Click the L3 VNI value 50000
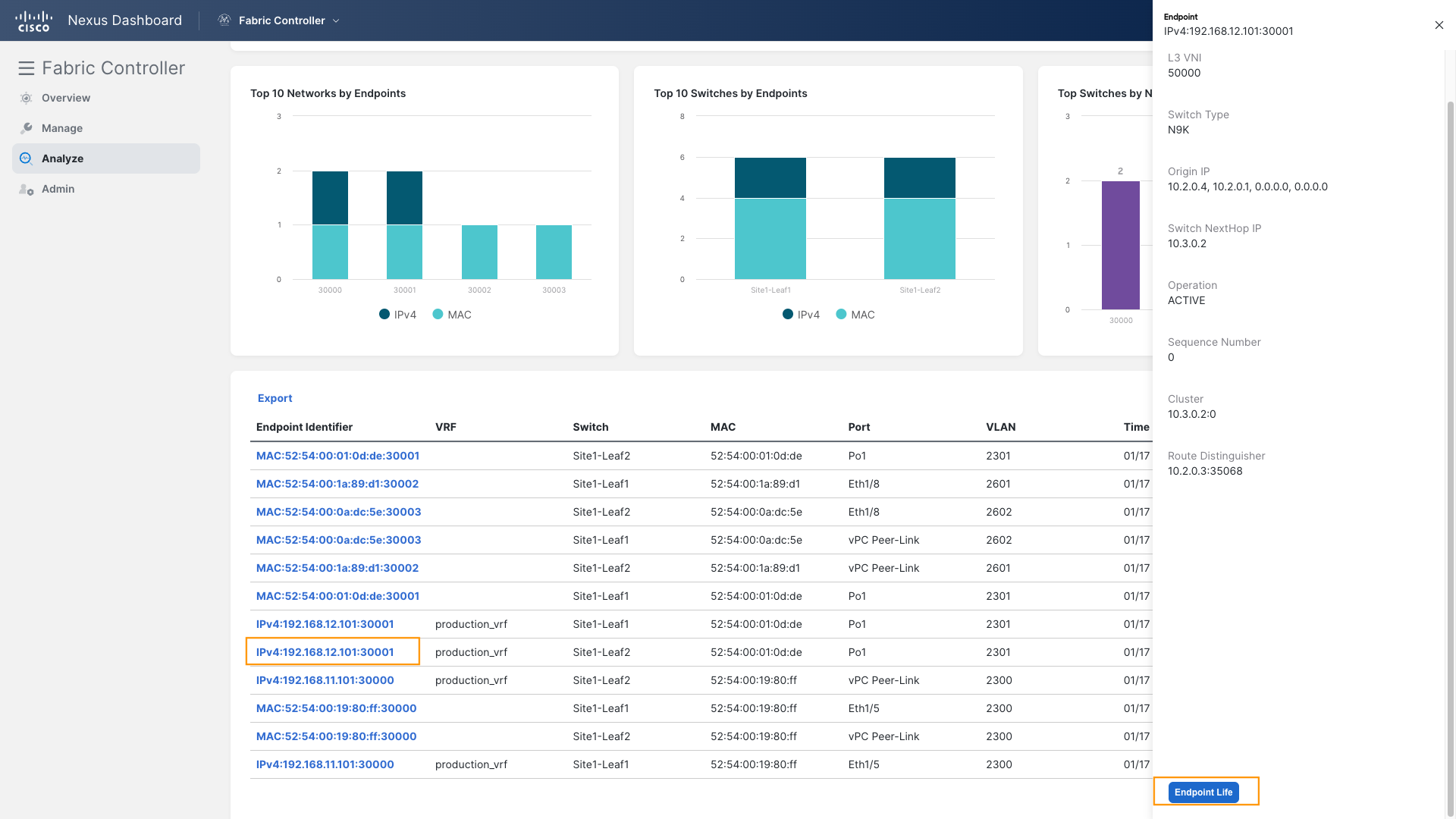Image resolution: width=1456 pixels, height=819 pixels. (1184, 73)
